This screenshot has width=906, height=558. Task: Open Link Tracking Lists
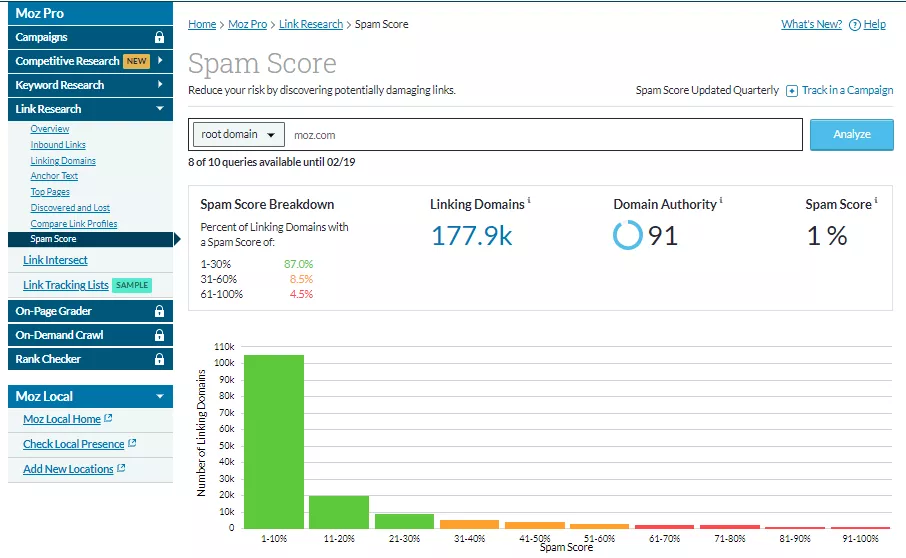pos(66,285)
